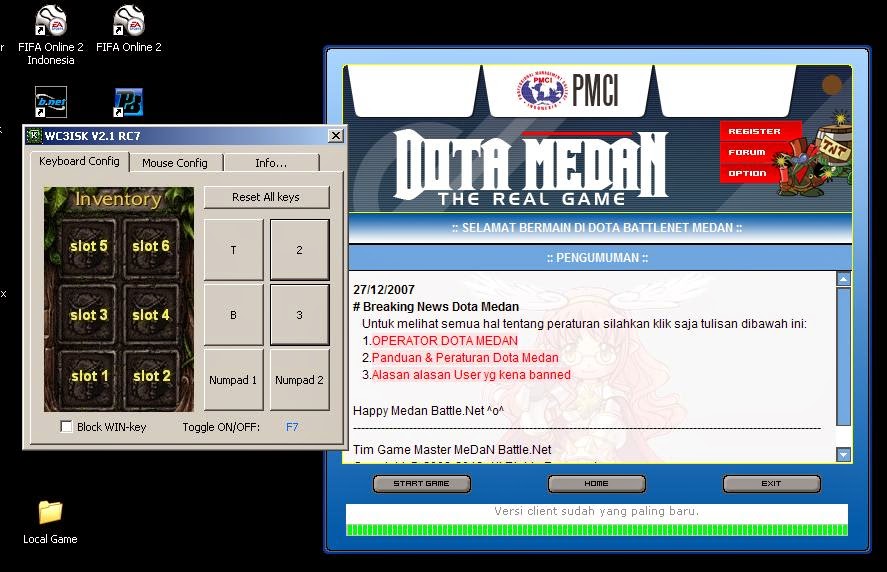Click the green update progress bar
The image size is (887, 572).
pos(597,530)
